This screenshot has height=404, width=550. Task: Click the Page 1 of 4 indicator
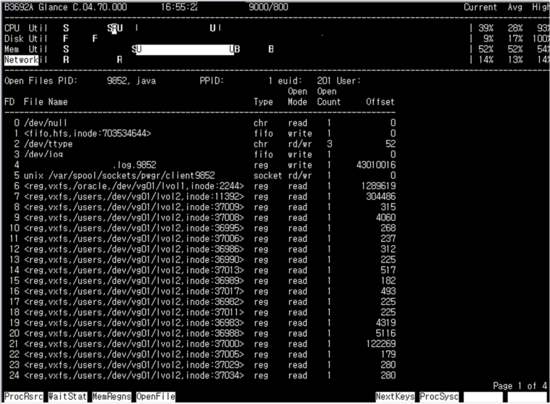tap(520, 386)
